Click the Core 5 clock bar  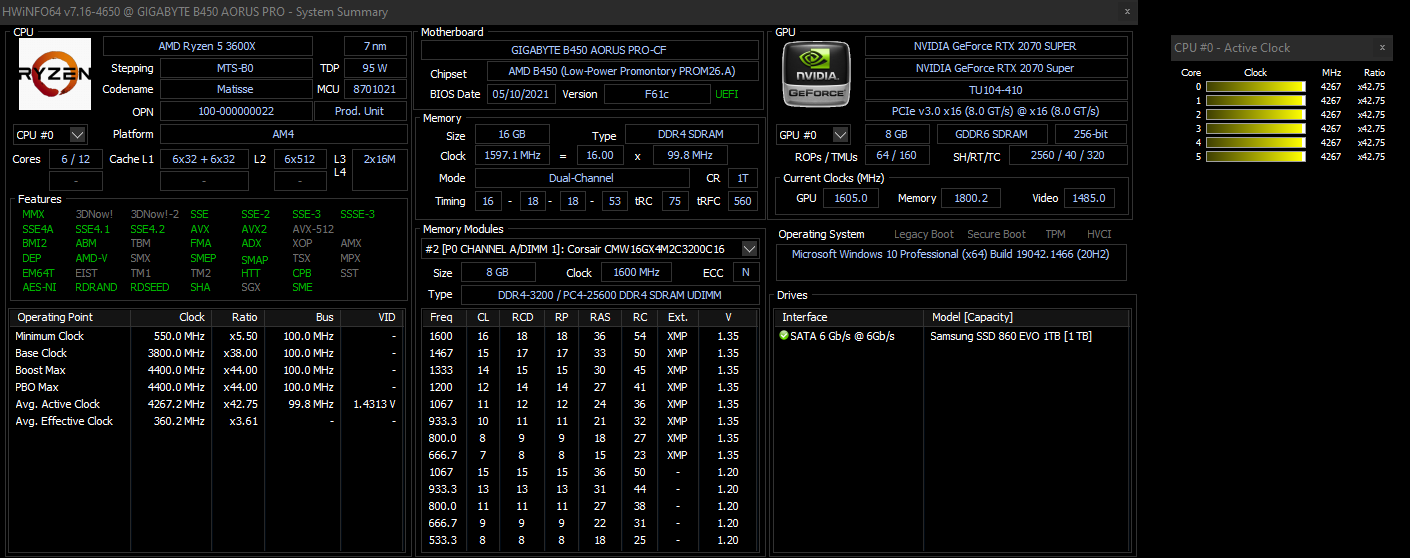pyautogui.click(x=1256, y=157)
